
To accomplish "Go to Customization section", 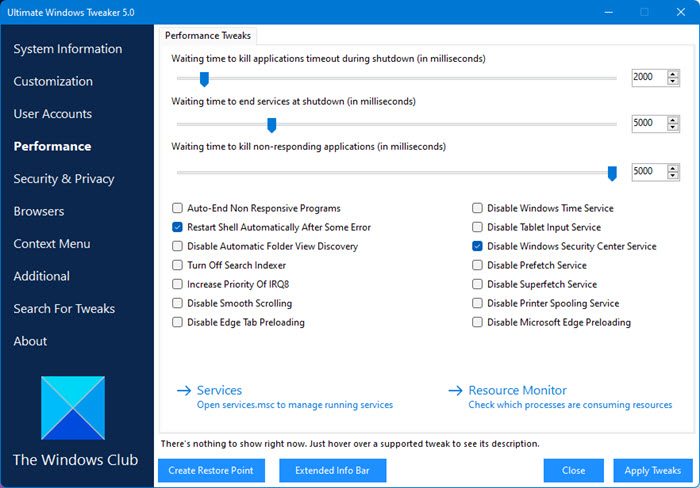I will pos(53,81).
